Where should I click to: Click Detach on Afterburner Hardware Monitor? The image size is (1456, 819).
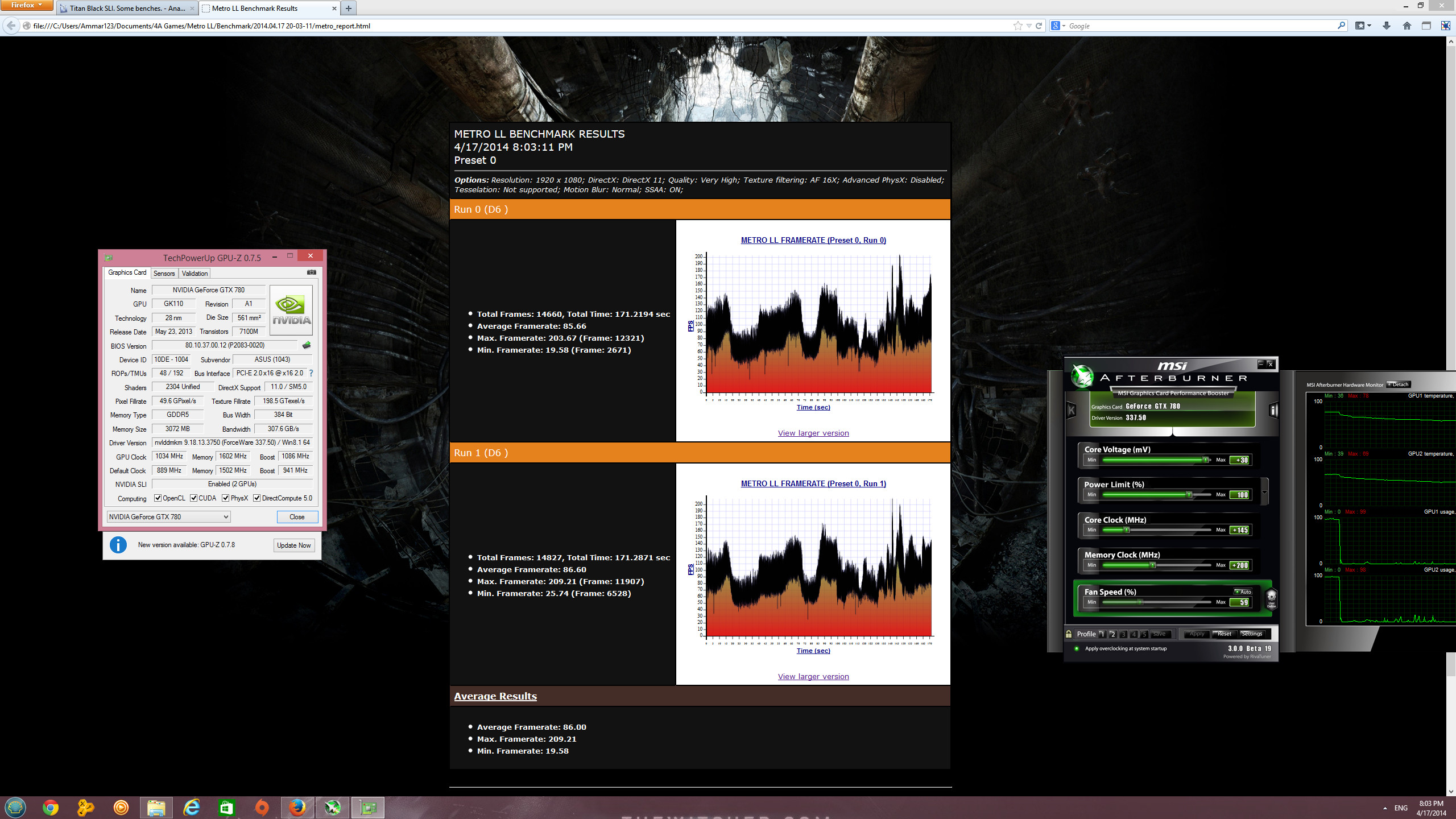1399,384
